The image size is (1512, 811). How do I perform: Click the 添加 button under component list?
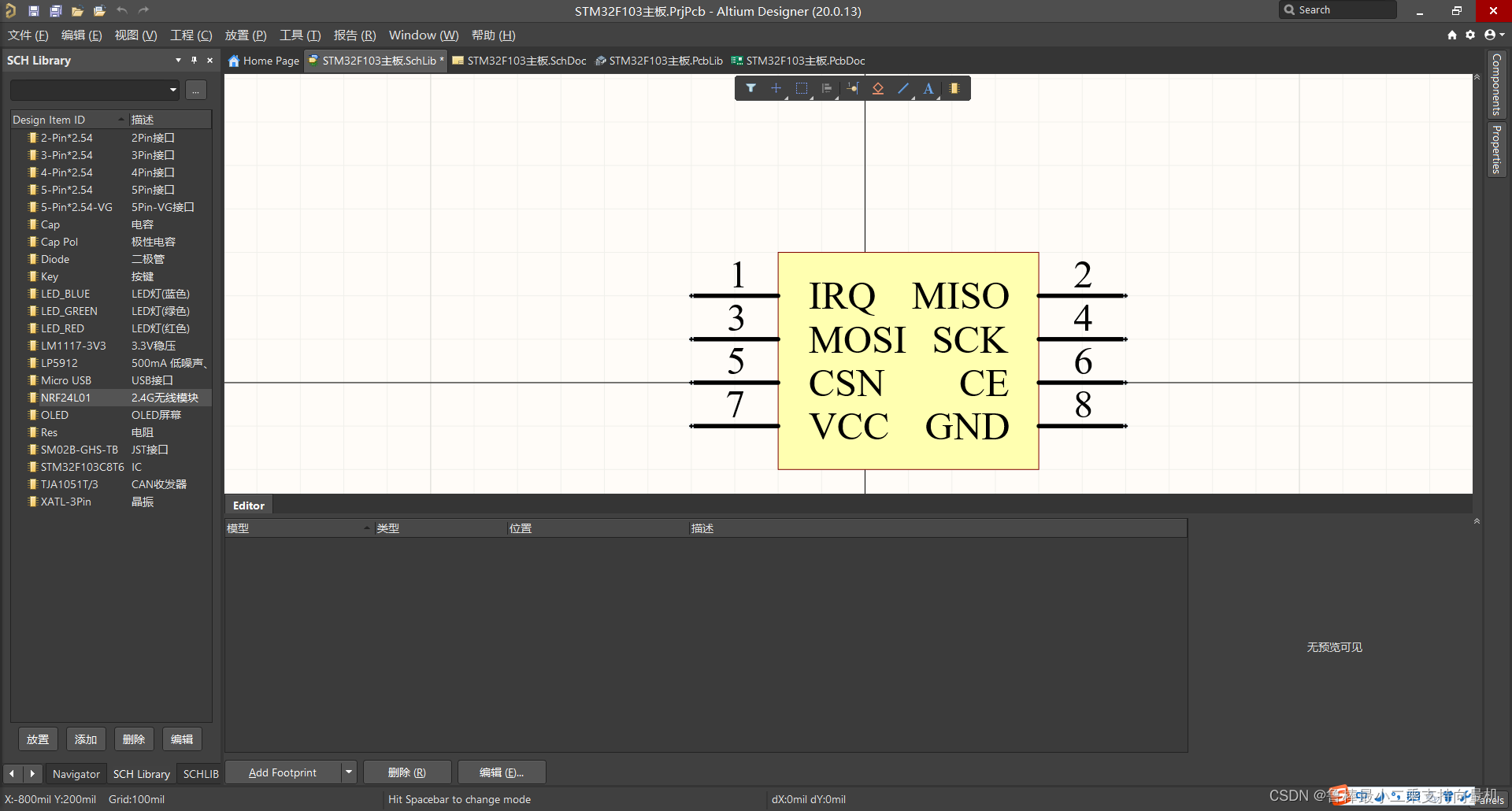tap(86, 739)
